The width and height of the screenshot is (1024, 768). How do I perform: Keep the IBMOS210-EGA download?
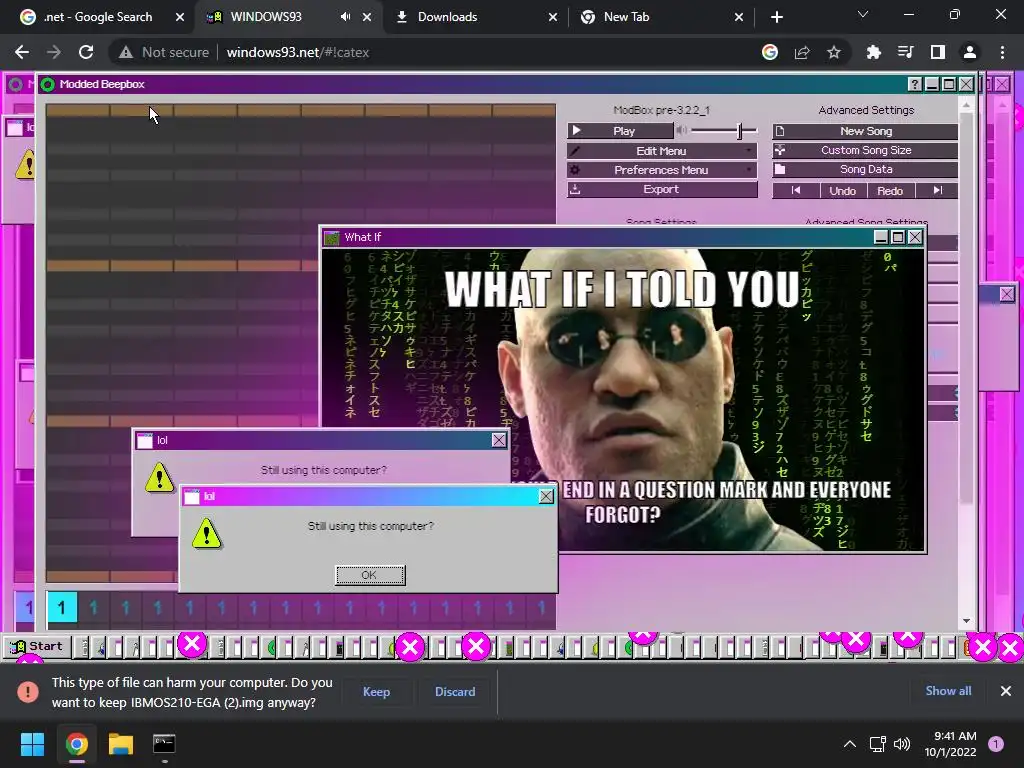(376, 692)
